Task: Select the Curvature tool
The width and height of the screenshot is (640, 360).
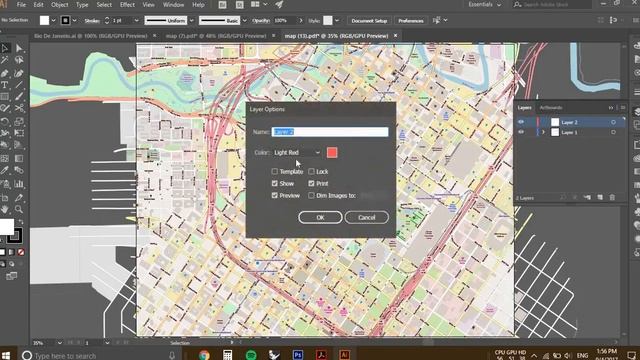Action: pyautogui.click(x=19, y=73)
